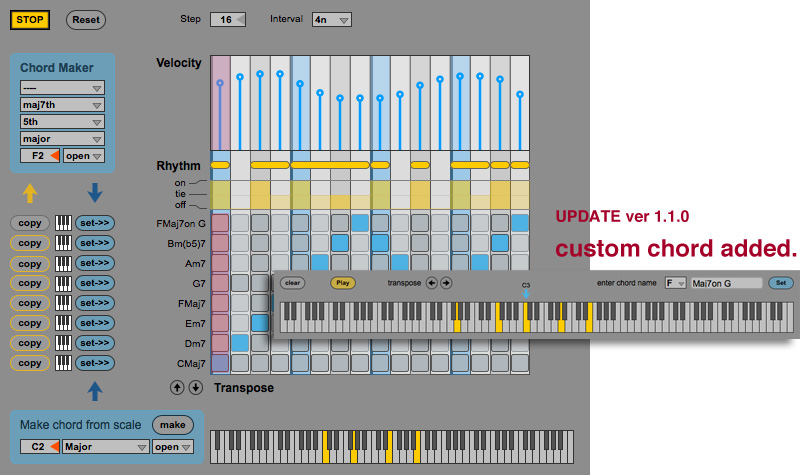Open the maj7th chord type dropdown

[x=62, y=104]
